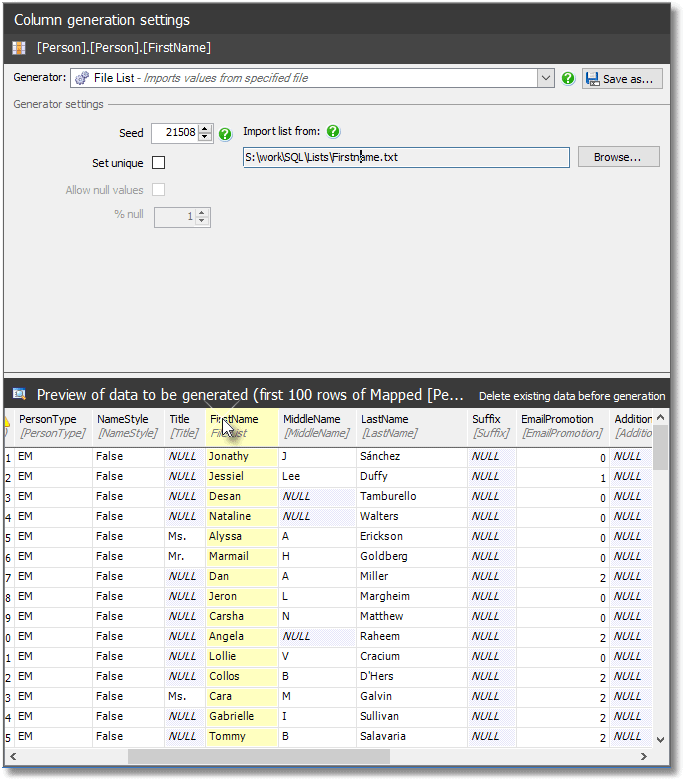Click the vertical scrollbar down arrow

click(x=661, y=740)
